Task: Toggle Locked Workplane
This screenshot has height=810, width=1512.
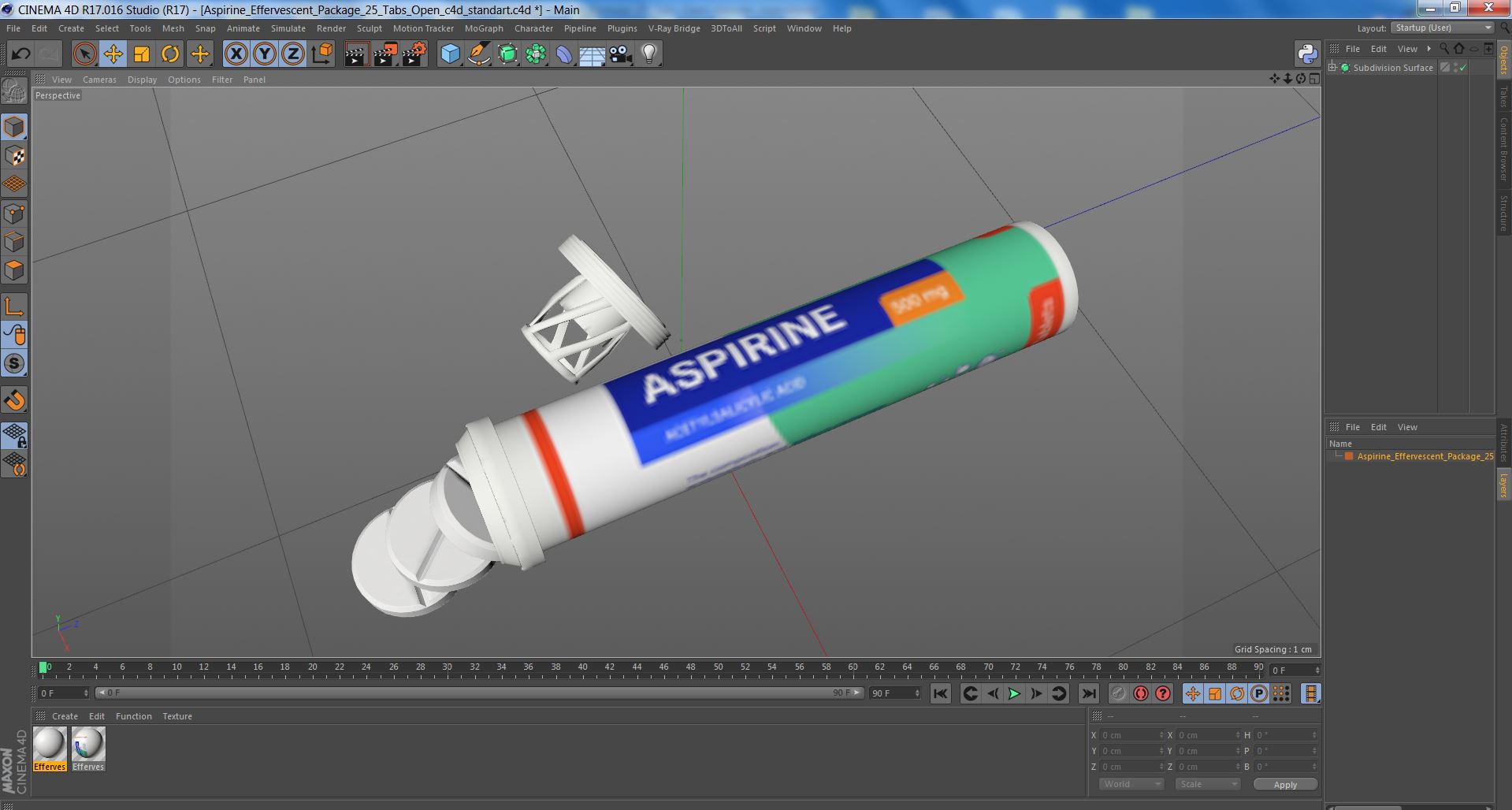Action: click(x=14, y=436)
